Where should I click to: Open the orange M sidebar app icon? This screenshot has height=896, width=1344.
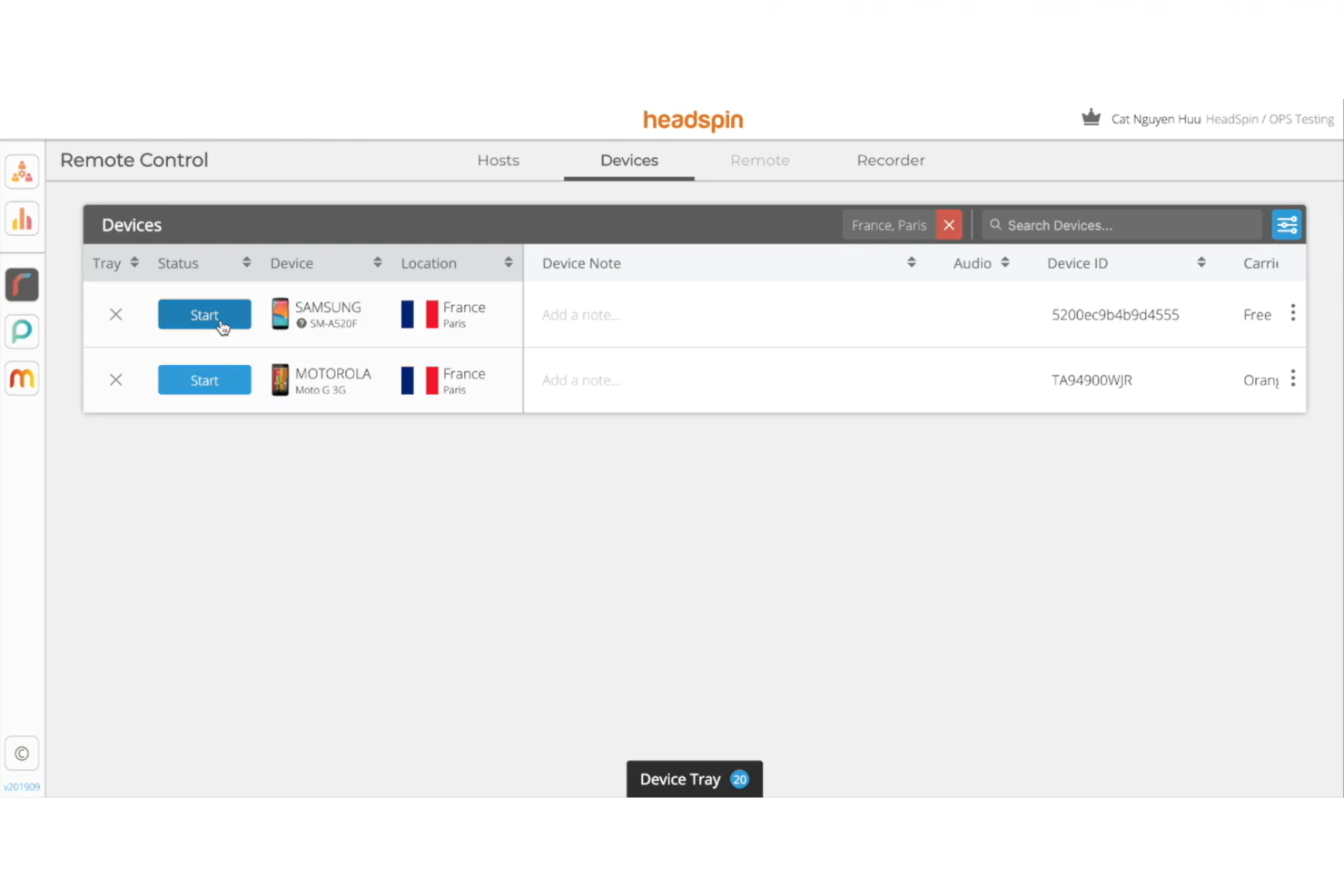[22, 379]
